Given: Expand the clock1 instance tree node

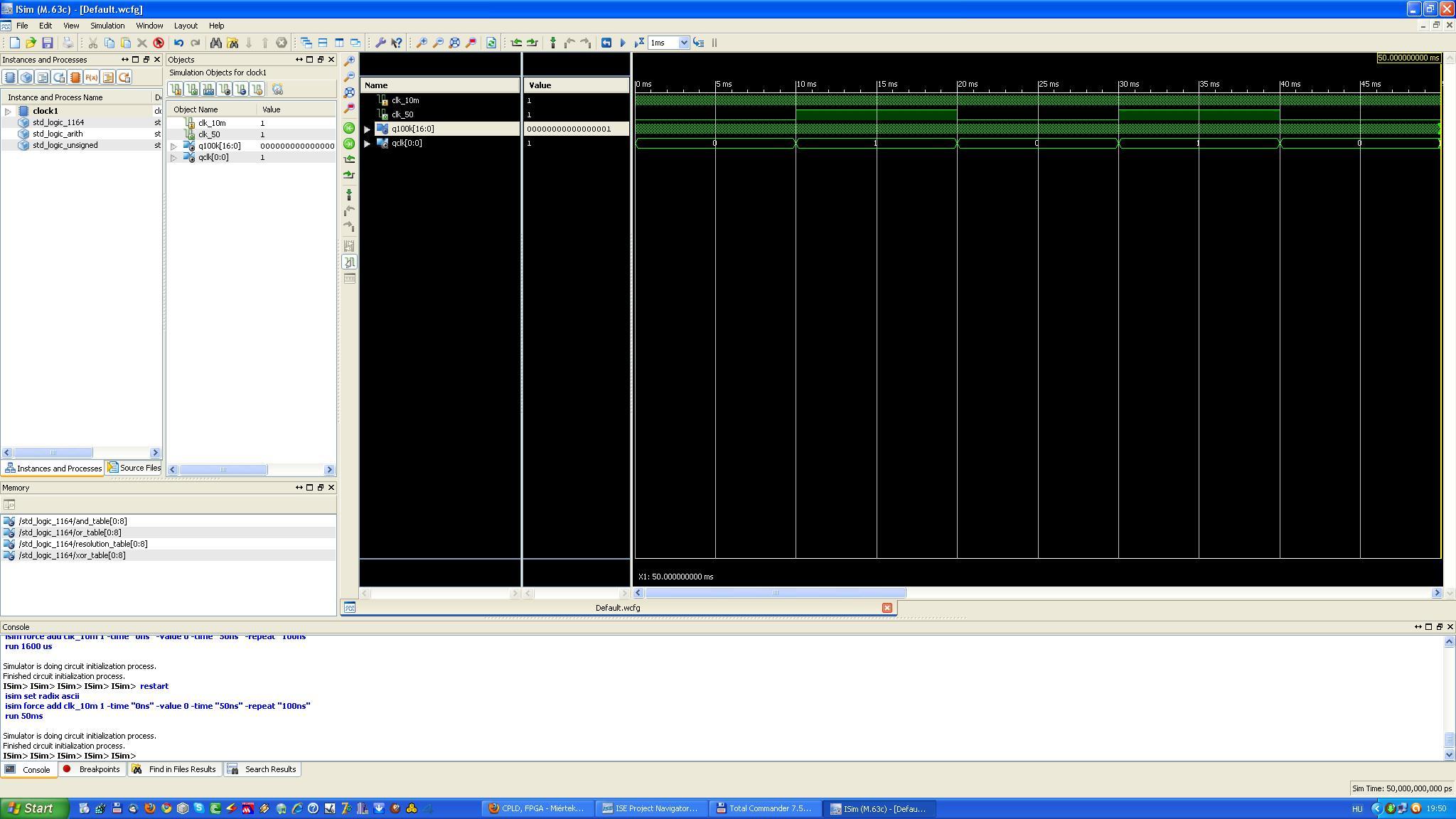Looking at the screenshot, I should click(x=8, y=111).
